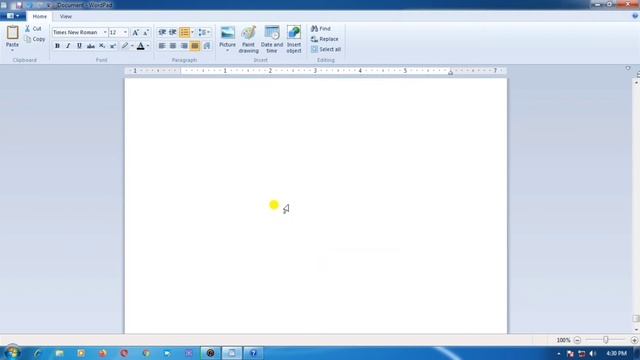Switch to the View tab
Viewport: 640px width, 360px height.
tap(66, 17)
